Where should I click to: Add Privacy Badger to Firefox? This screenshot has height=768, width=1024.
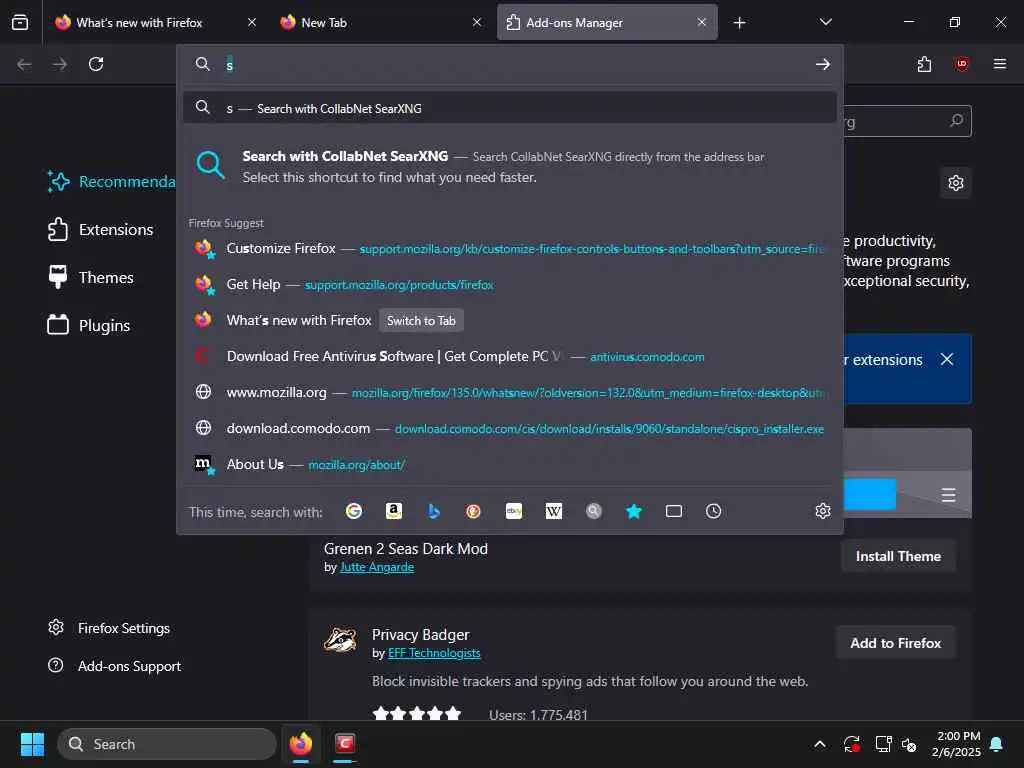tap(895, 643)
